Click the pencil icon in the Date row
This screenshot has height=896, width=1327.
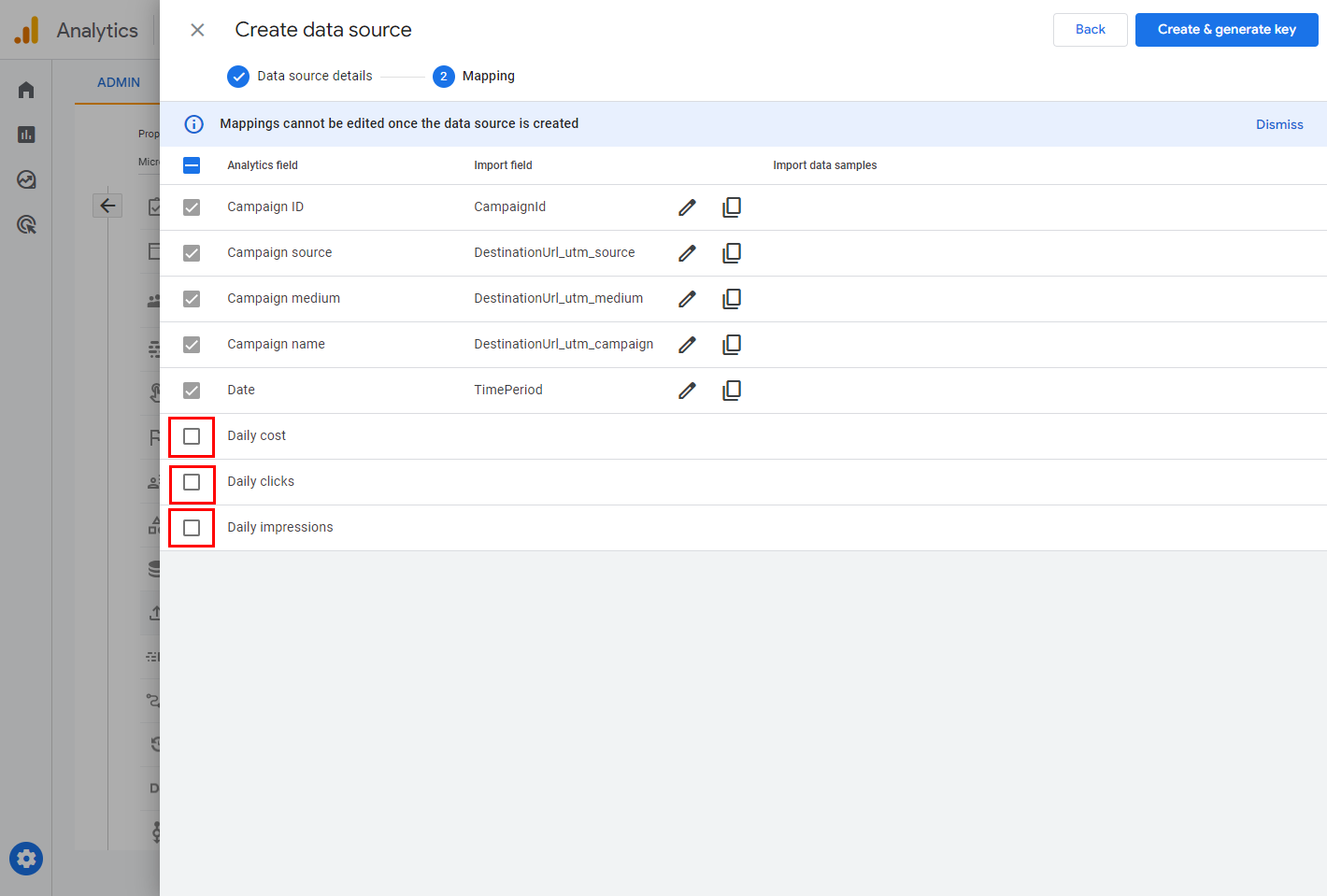[687, 391]
